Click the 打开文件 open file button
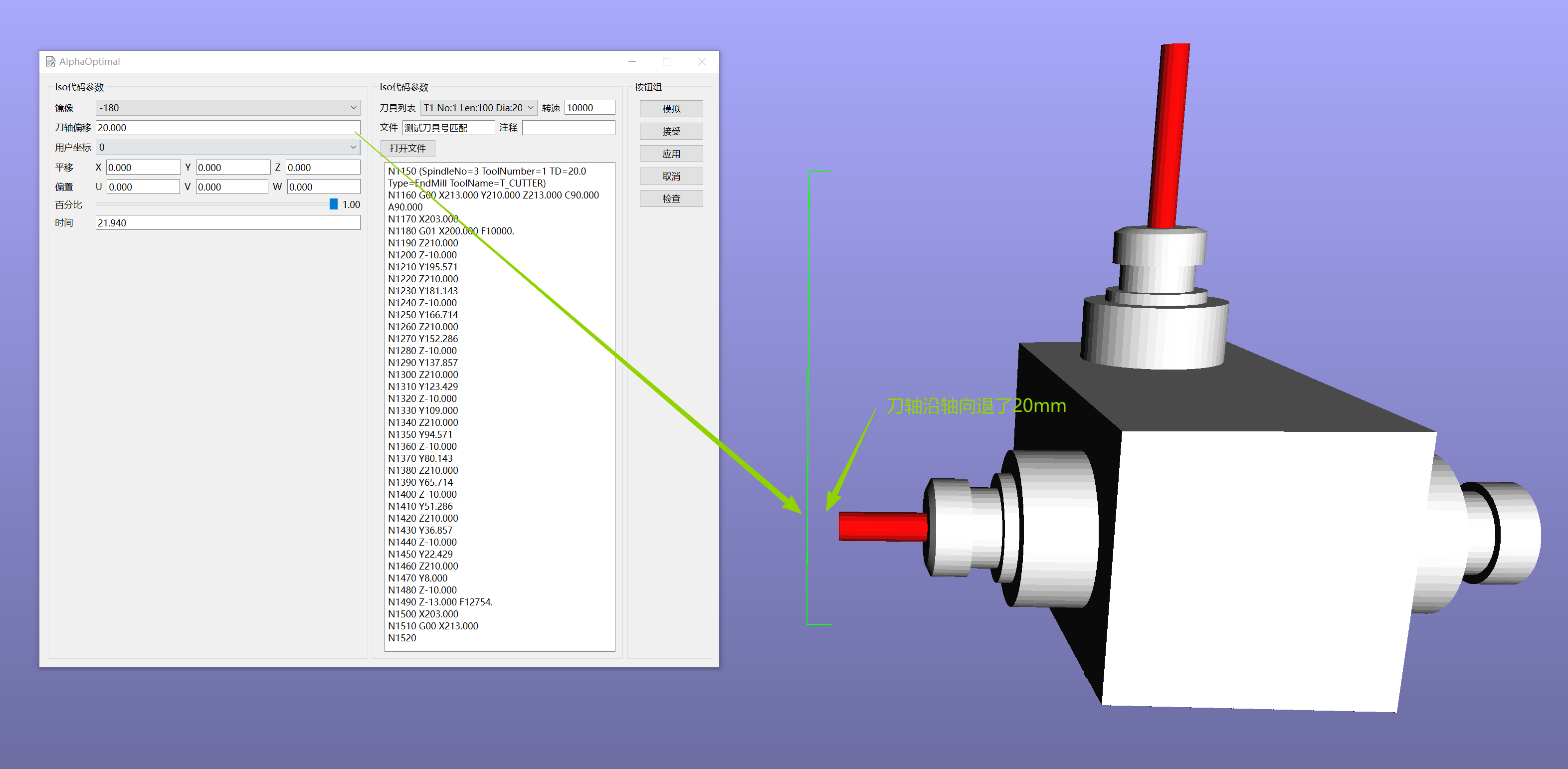Screen dimensions: 1568x769 point(407,149)
